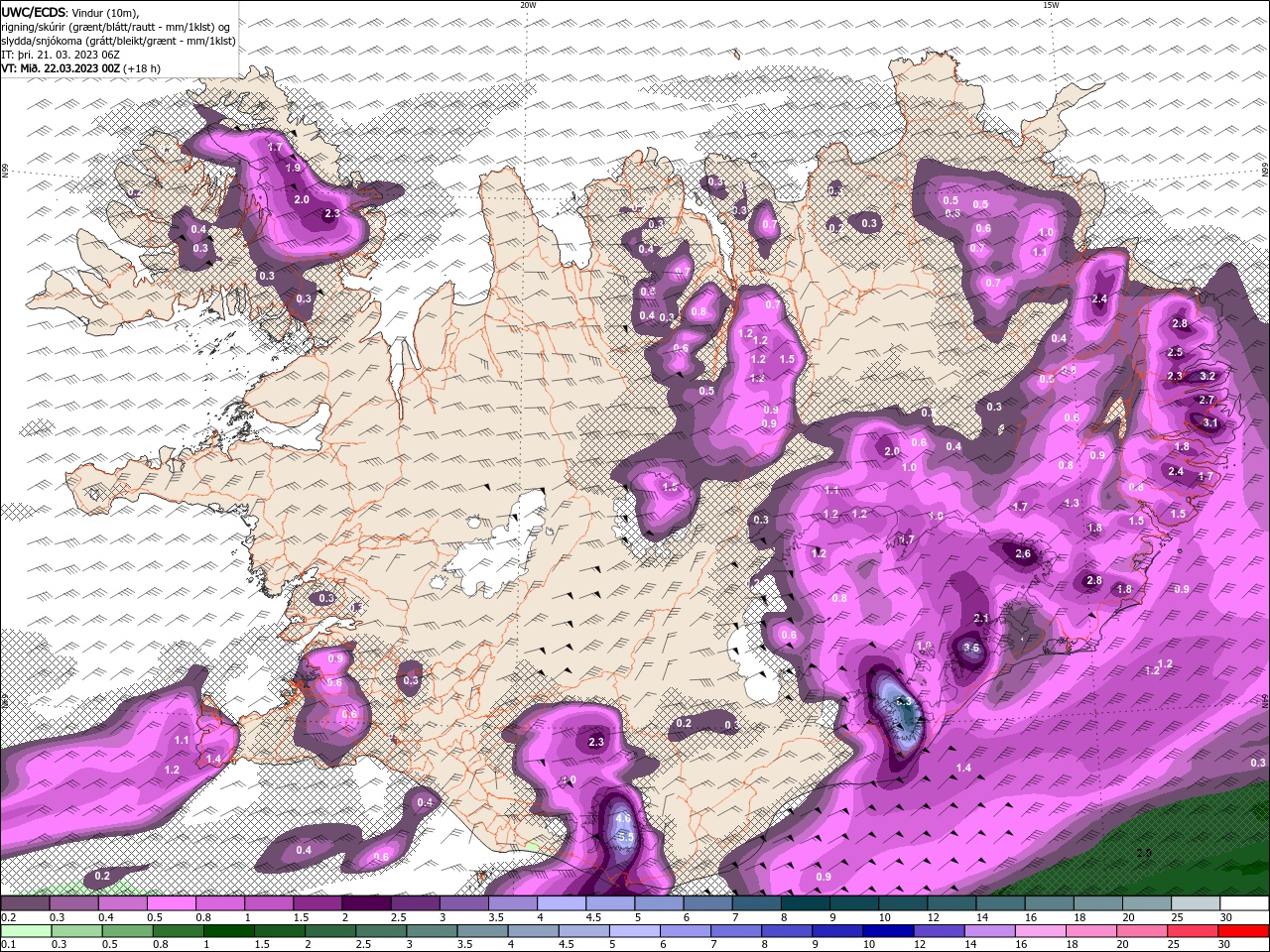This screenshot has width=1270, height=952.
Task: Click the crimson 25 swatch in lower legend
Action: tap(1193, 931)
